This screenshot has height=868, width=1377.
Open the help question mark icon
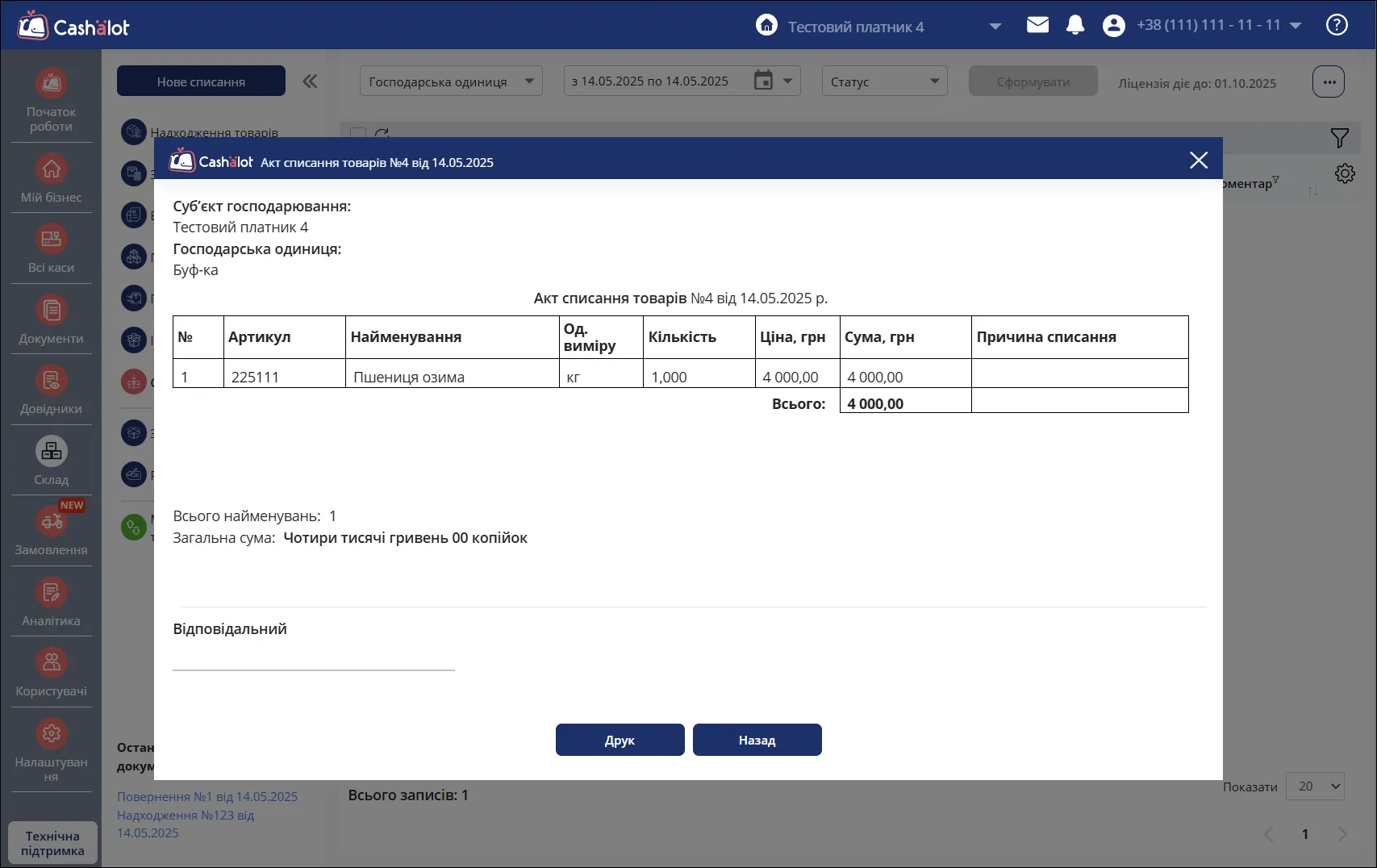[x=1337, y=25]
